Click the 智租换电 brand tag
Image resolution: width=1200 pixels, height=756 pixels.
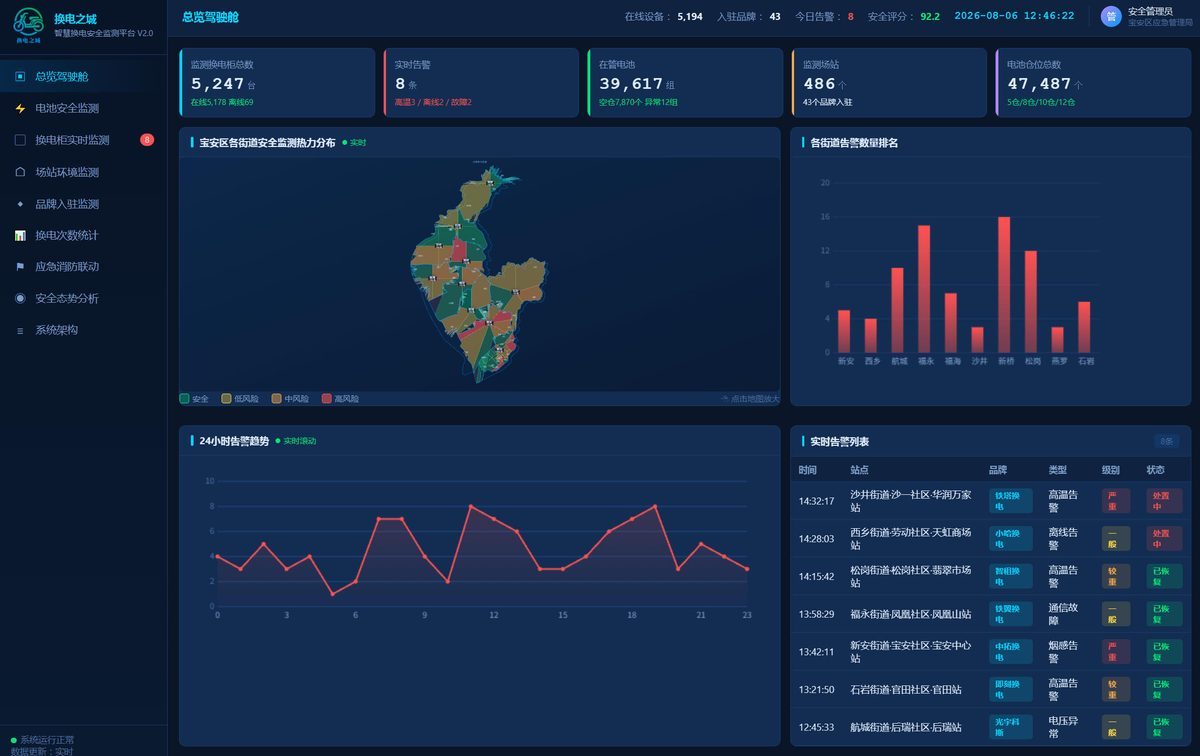point(1010,576)
